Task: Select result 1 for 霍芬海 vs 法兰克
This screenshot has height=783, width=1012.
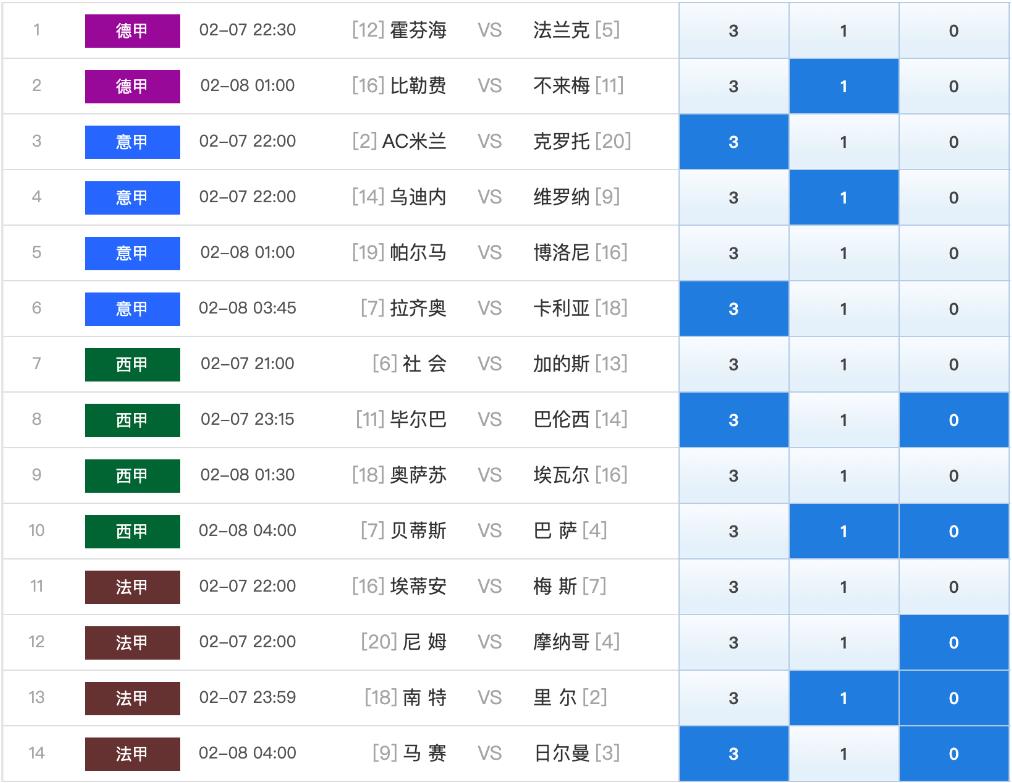Action: [844, 30]
